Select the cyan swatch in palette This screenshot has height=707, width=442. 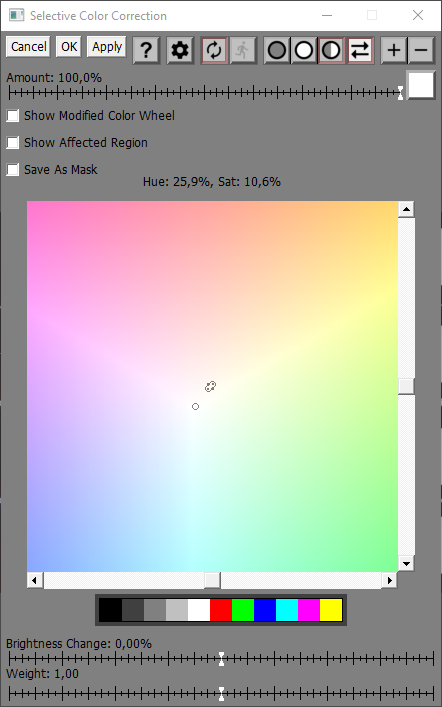click(287, 610)
